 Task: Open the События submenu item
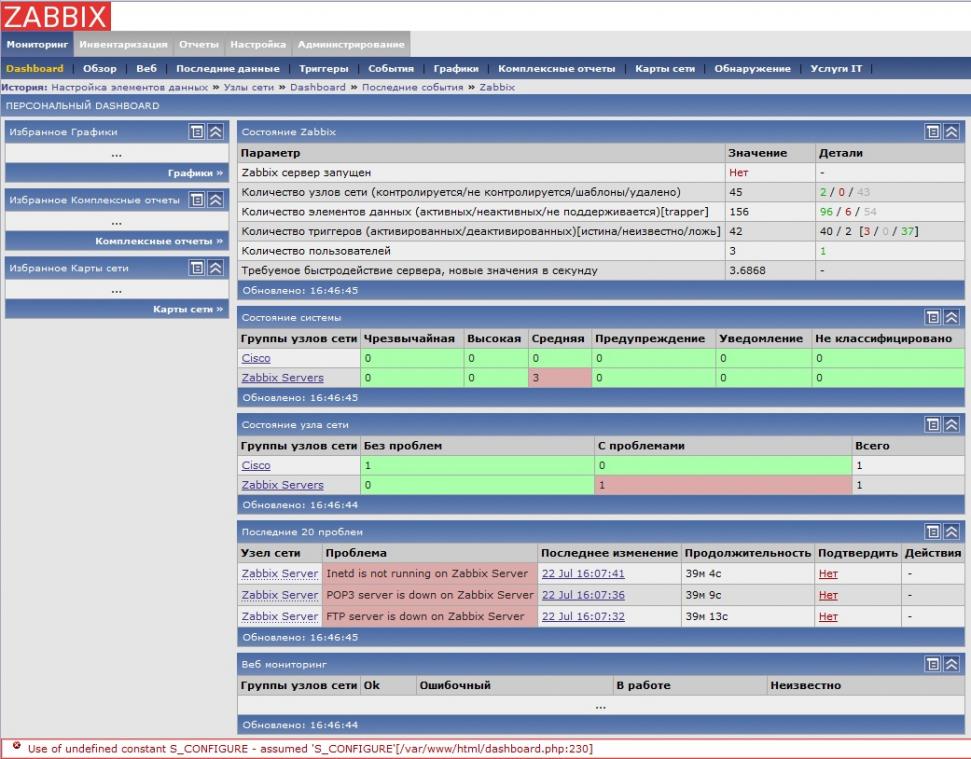pyautogui.click(x=391, y=69)
